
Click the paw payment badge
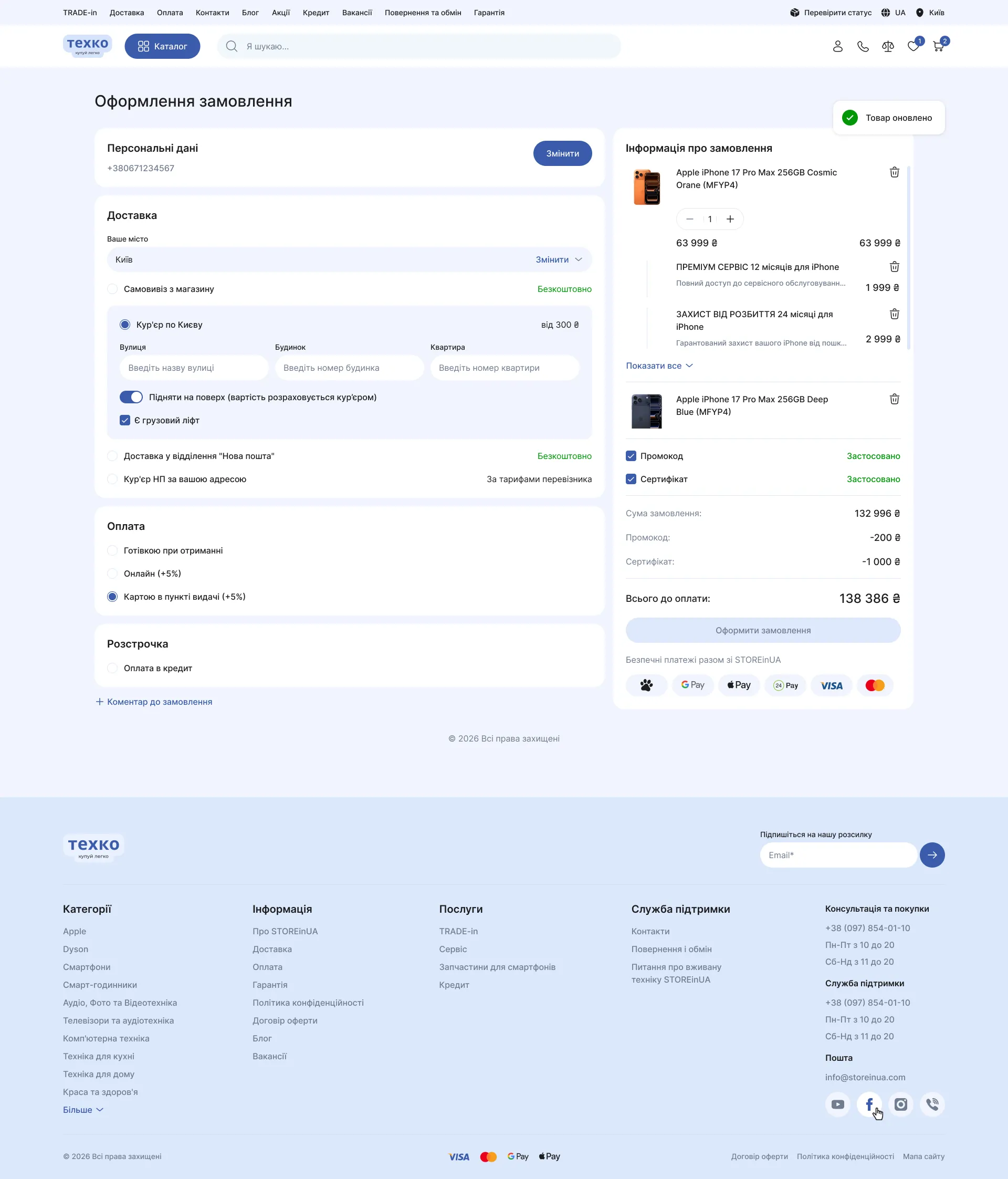pyautogui.click(x=646, y=685)
